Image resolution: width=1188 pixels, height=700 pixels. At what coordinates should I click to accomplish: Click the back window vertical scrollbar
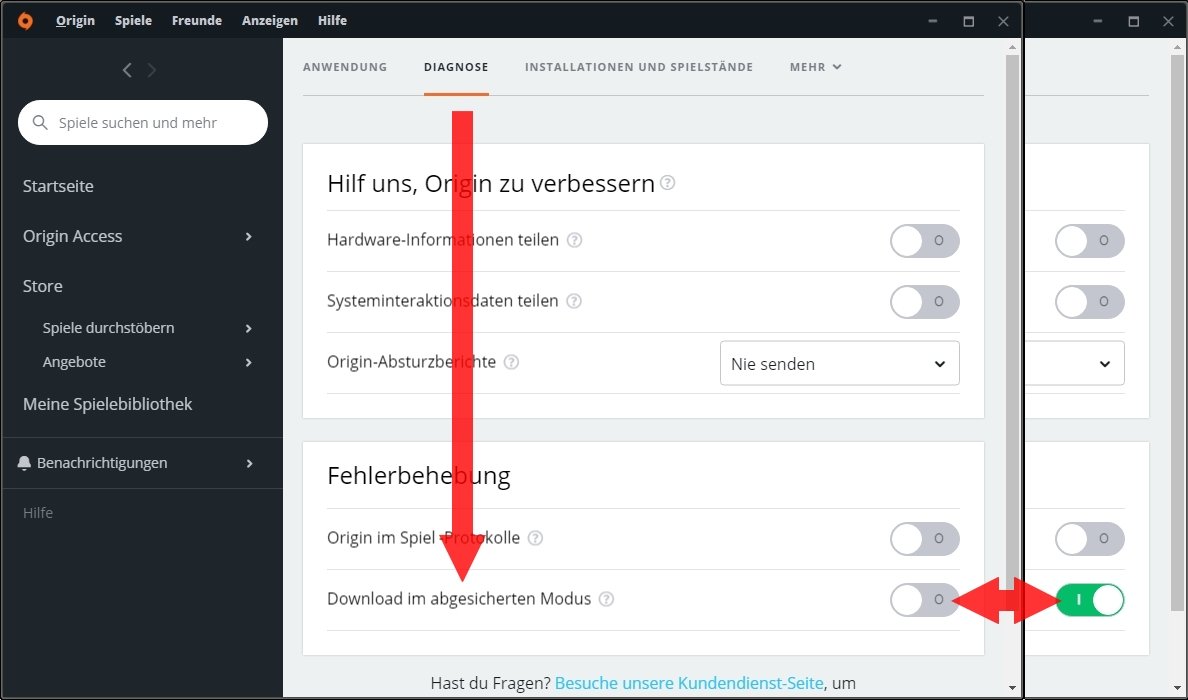[1177, 333]
